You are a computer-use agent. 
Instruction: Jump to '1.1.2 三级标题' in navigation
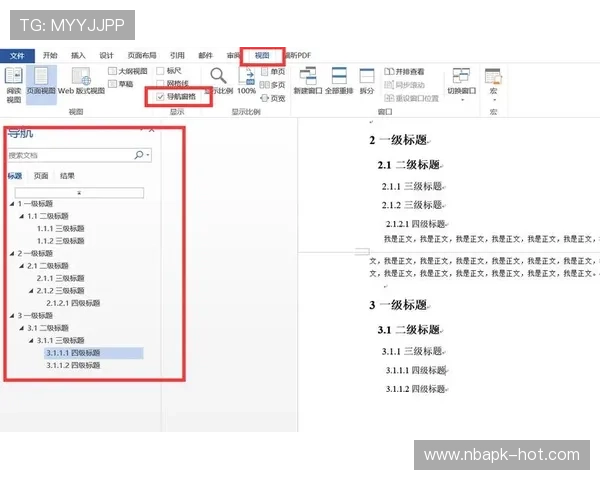(x=60, y=241)
